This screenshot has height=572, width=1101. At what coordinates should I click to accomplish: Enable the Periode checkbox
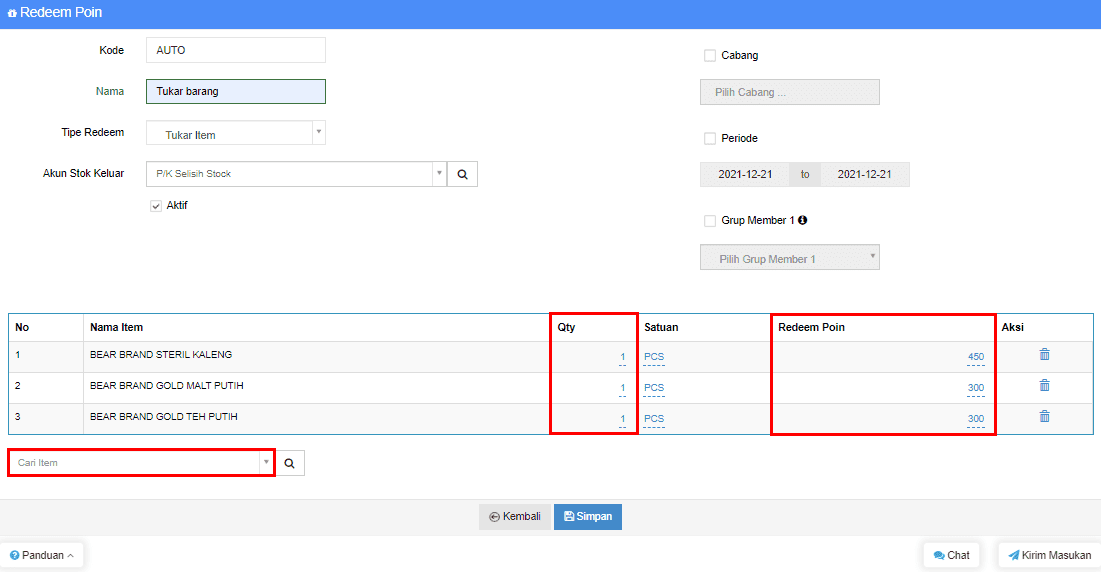tap(710, 138)
